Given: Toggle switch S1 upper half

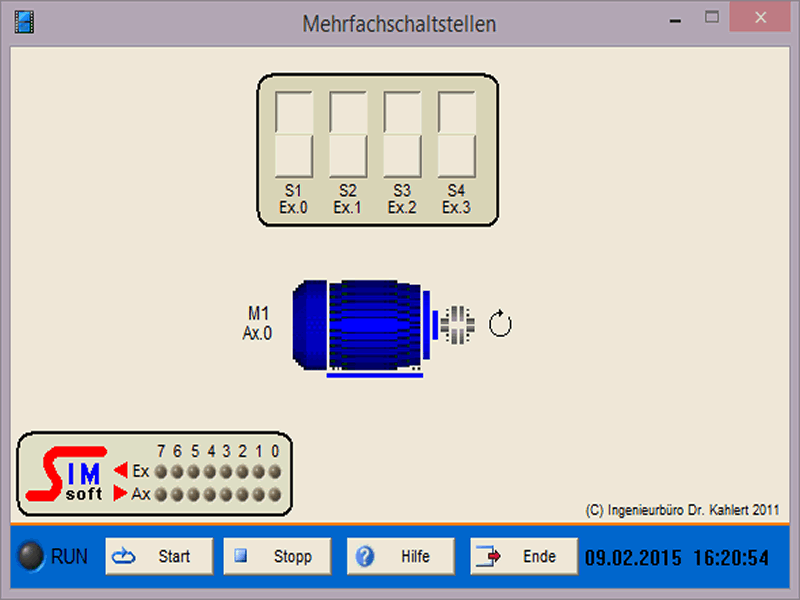Looking at the screenshot, I should 294,114.
